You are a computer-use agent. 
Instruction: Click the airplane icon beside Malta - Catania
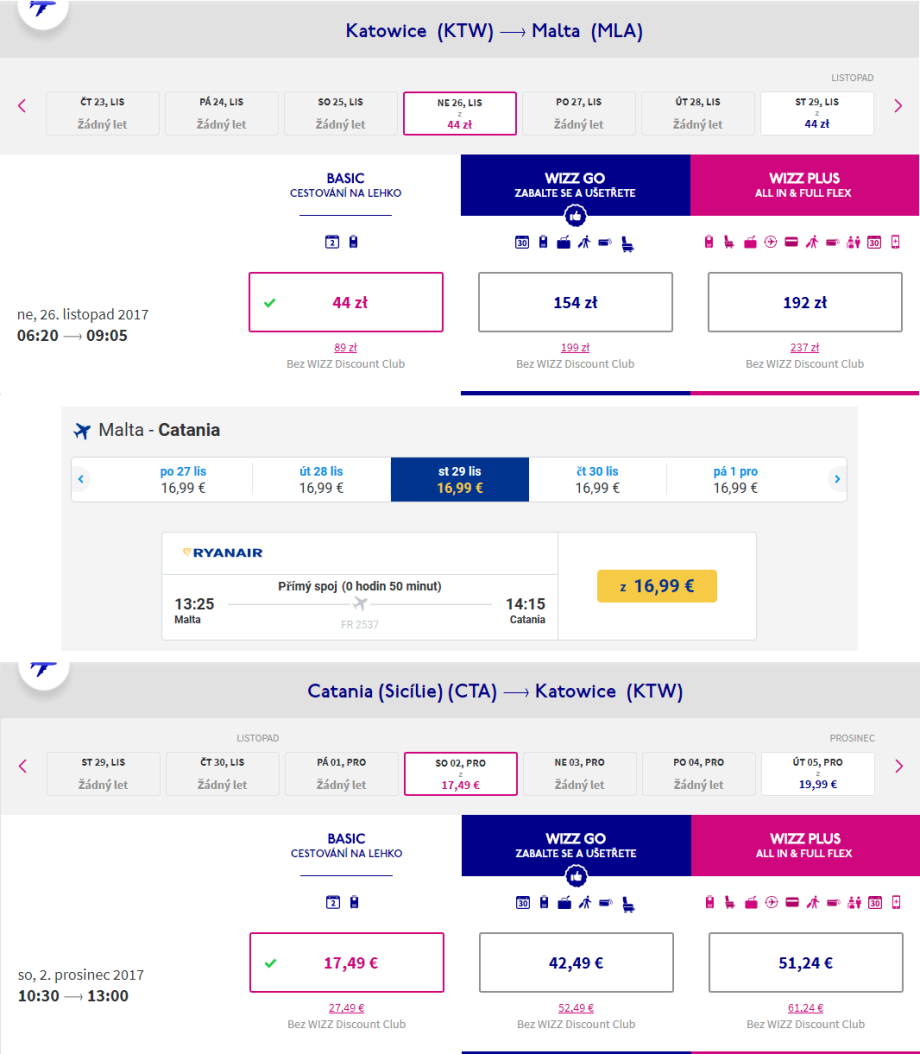point(82,431)
